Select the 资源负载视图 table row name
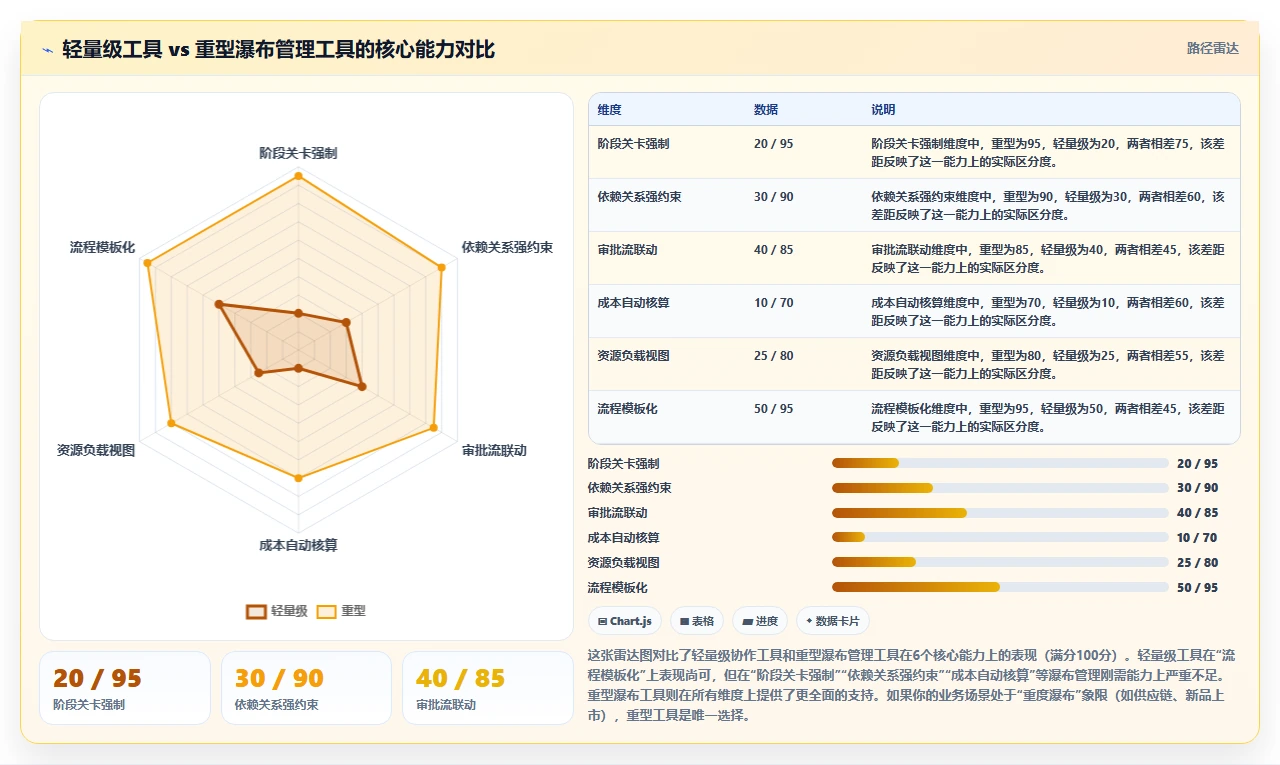Image resolution: width=1280 pixels, height=765 pixels. click(633, 356)
